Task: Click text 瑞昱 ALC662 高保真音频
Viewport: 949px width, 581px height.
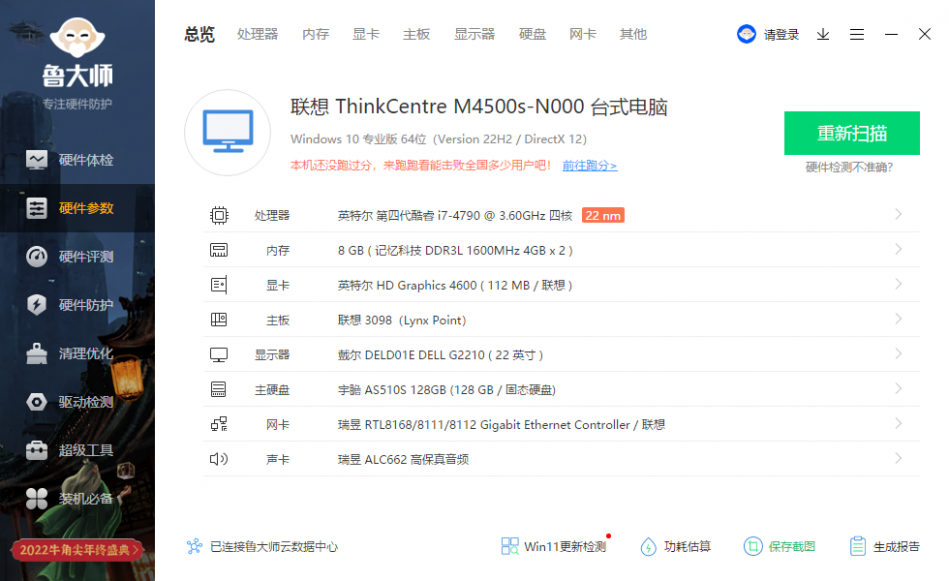Action: (x=403, y=459)
